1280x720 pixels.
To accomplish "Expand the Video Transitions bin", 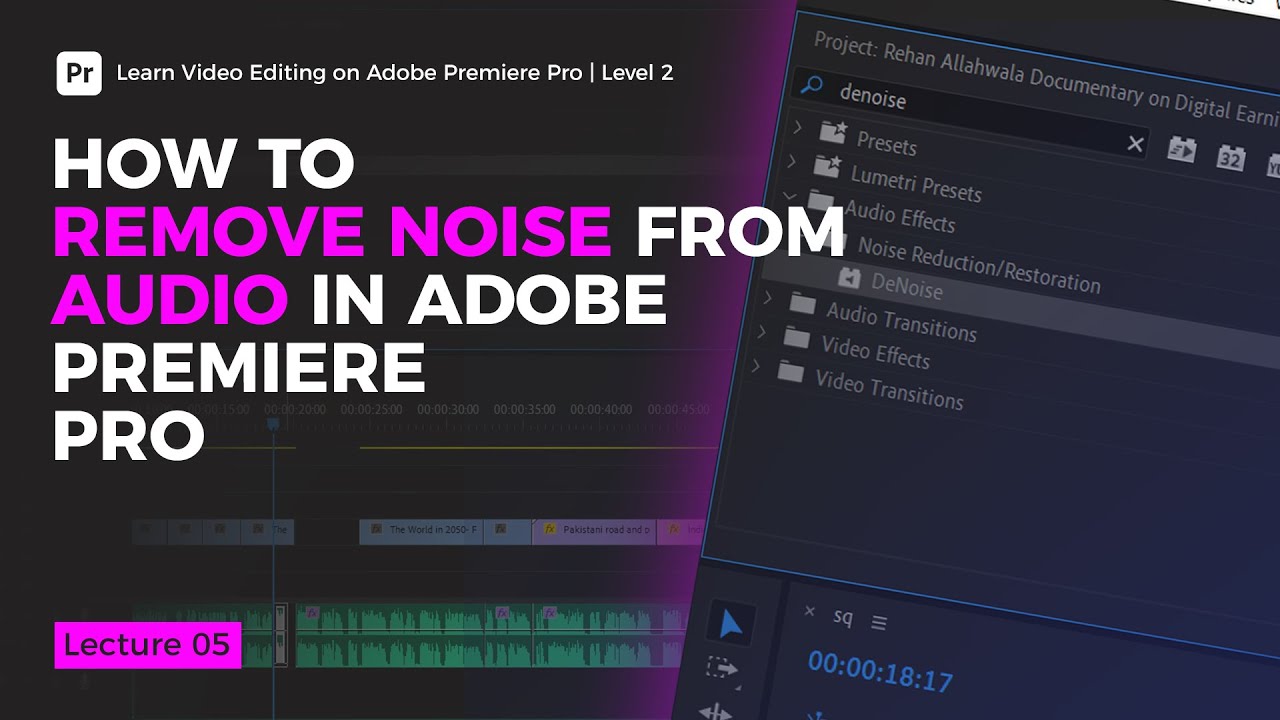I will 756,367.
